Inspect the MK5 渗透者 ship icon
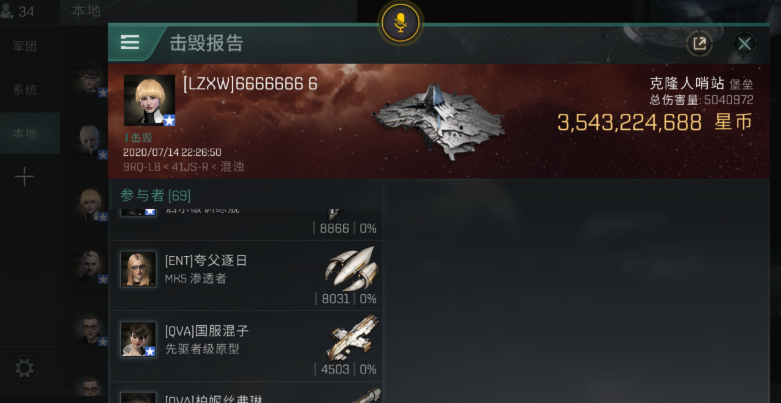781x403 pixels. pyautogui.click(x=351, y=268)
